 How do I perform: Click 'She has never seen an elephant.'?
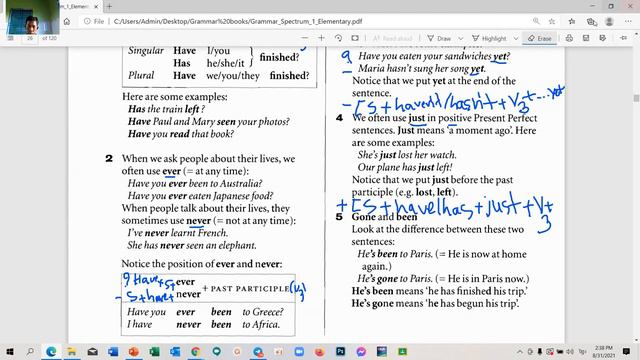pyautogui.click(x=192, y=245)
